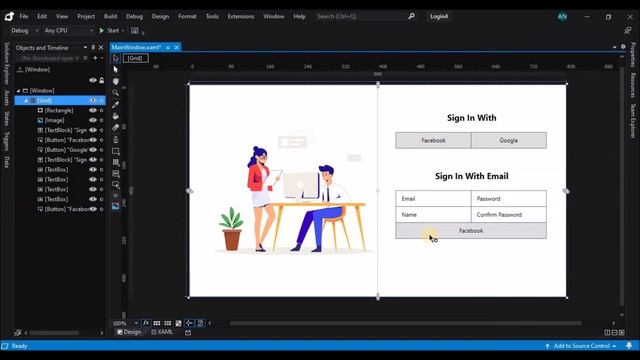Viewport: 640px width, 360px height.
Task: Pin the Objects and Timeline panel
Action: point(93,48)
